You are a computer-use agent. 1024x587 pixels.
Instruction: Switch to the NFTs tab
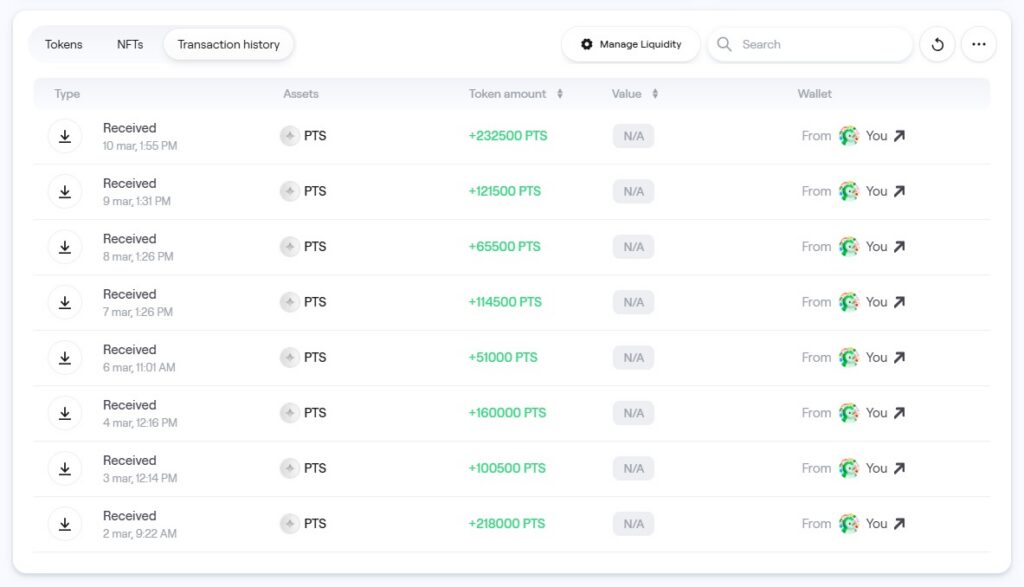[130, 44]
